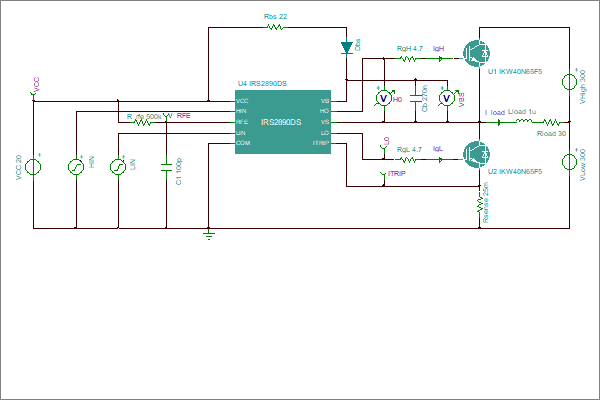600x400 pixels.
Task: Click the HO voltmeter symbol
Action: click(x=383, y=98)
